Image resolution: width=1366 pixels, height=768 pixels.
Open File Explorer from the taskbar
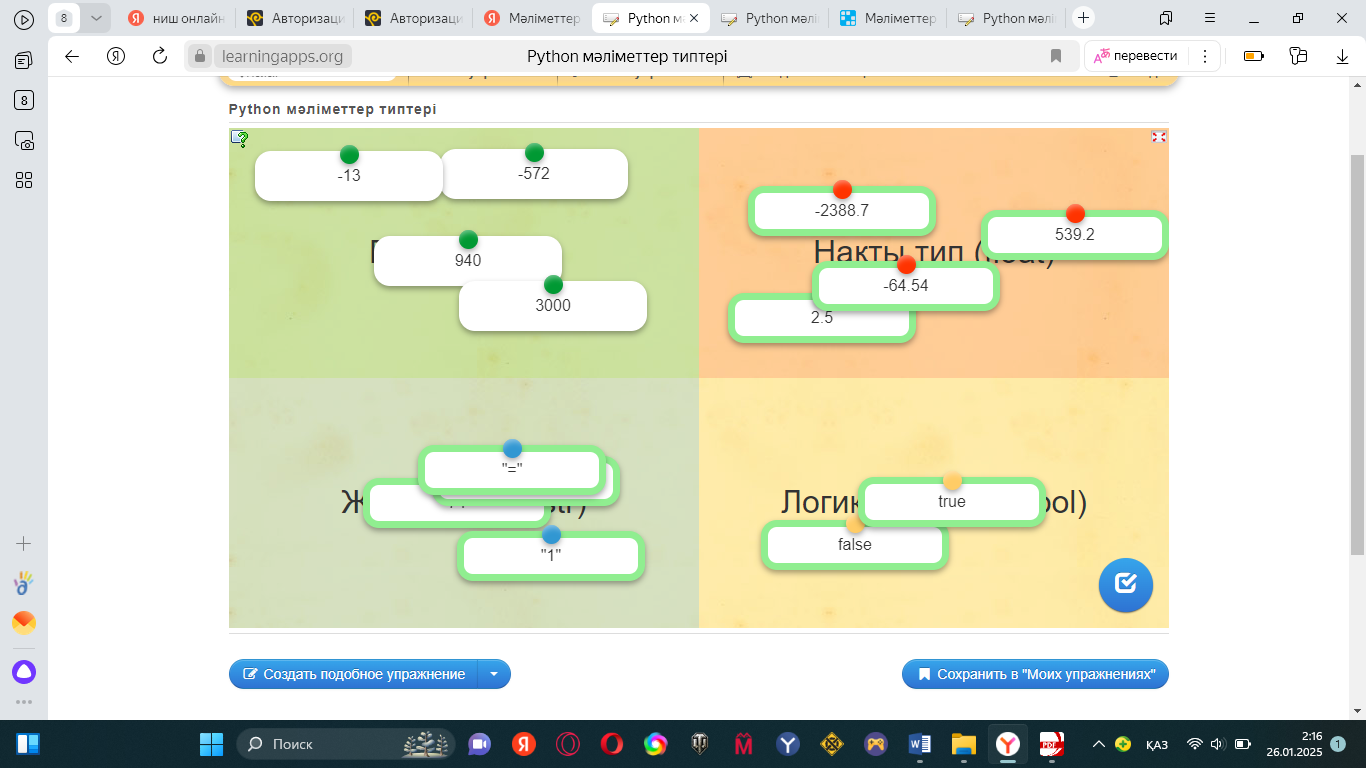point(963,744)
